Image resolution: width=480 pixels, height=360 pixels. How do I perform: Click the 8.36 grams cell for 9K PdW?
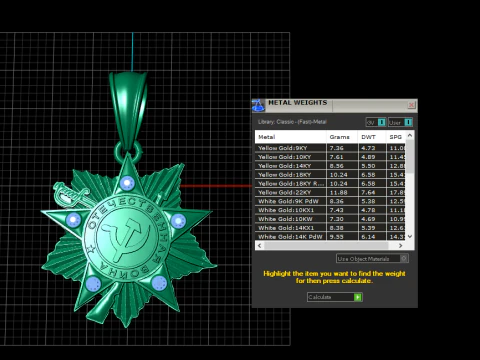pos(342,201)
